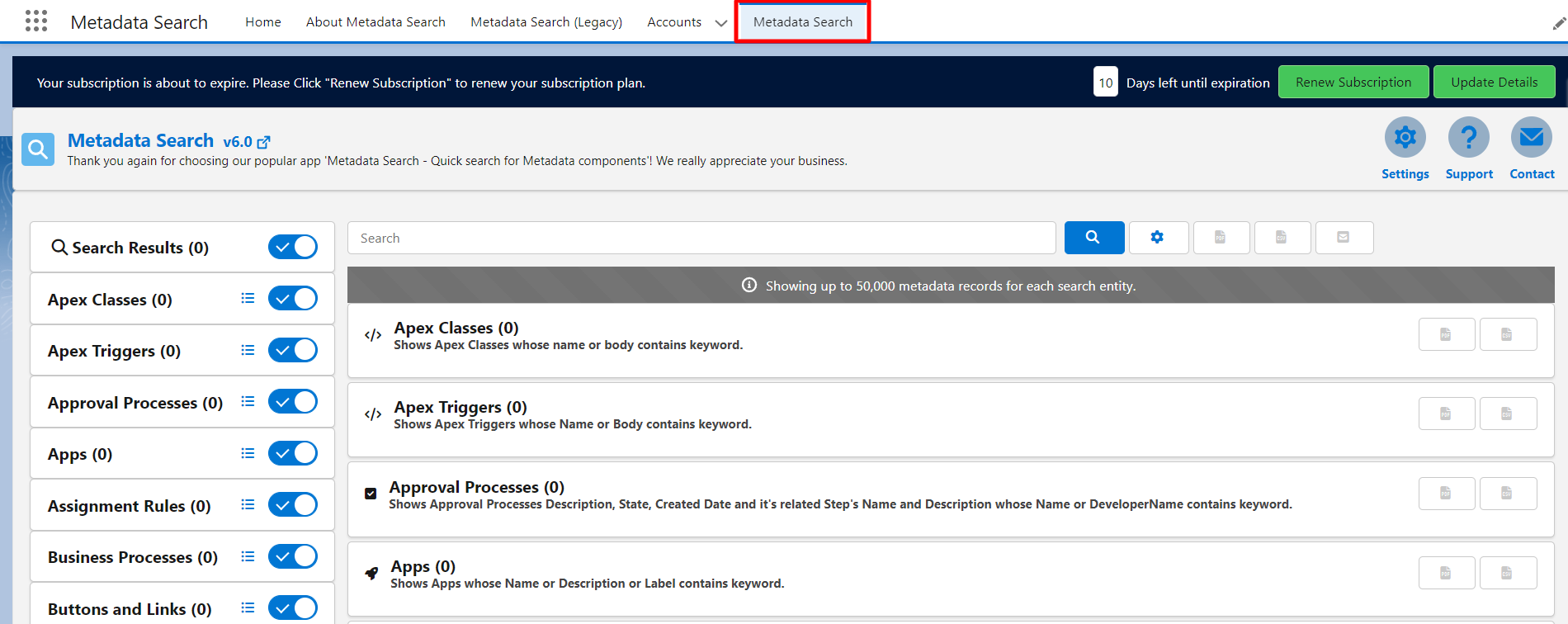The height and width of the screenshot is (624, 1568).
Task: Export Apps results as CSV
Action: [1509, 573]
